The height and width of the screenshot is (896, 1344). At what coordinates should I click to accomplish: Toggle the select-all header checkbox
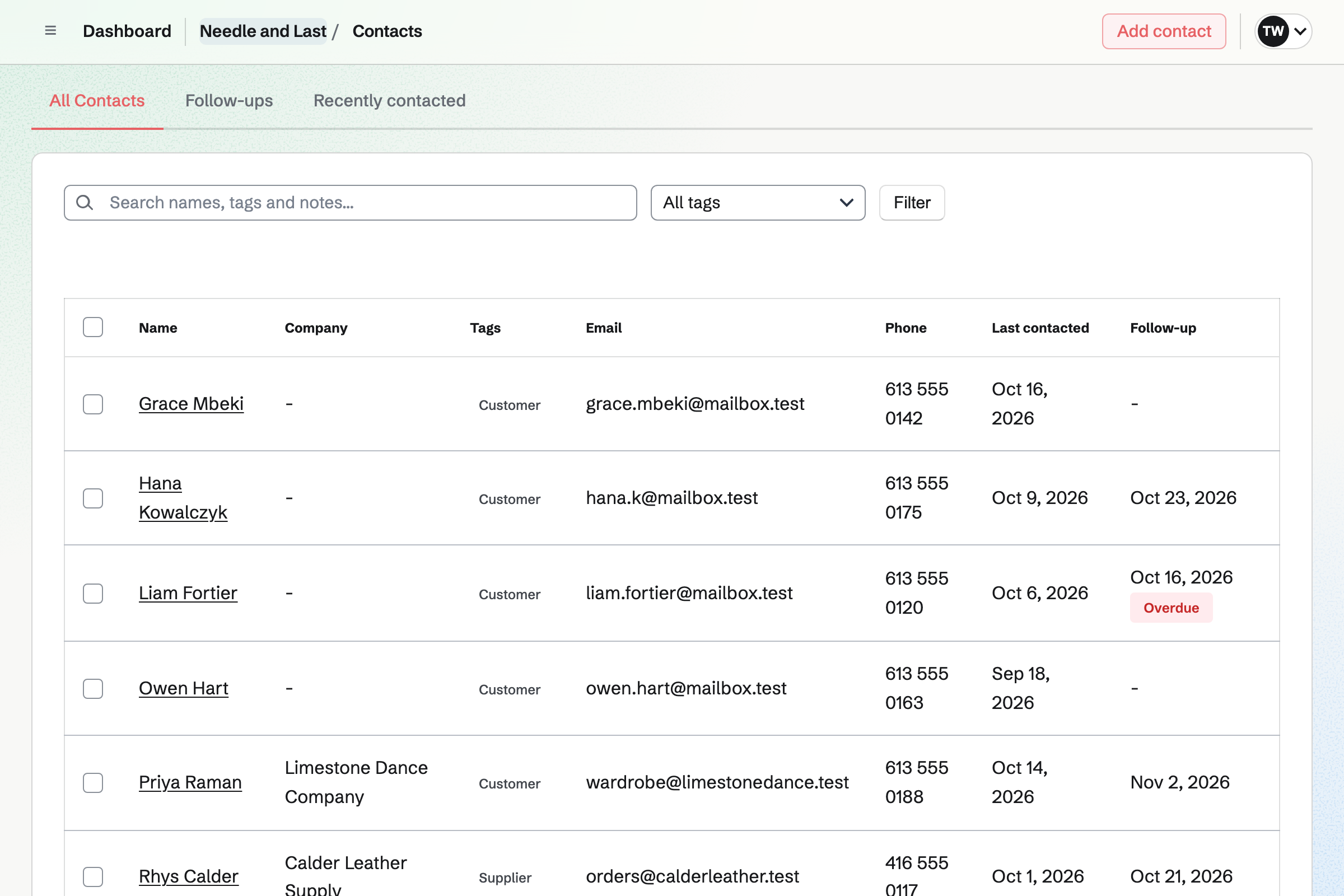click(92, 328)
